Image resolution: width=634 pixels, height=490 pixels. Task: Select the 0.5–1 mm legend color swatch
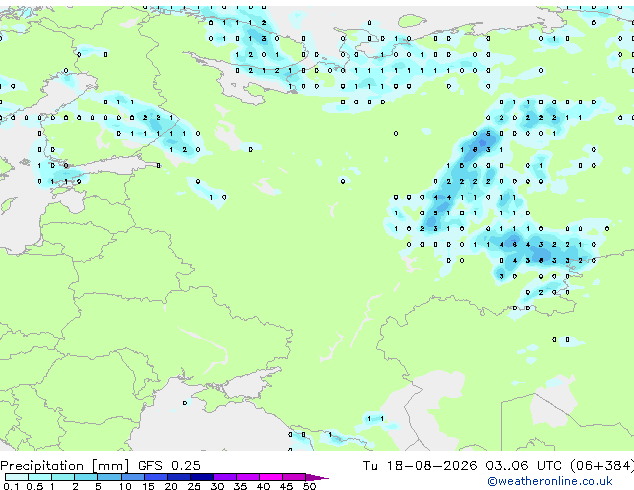point(40,477)
